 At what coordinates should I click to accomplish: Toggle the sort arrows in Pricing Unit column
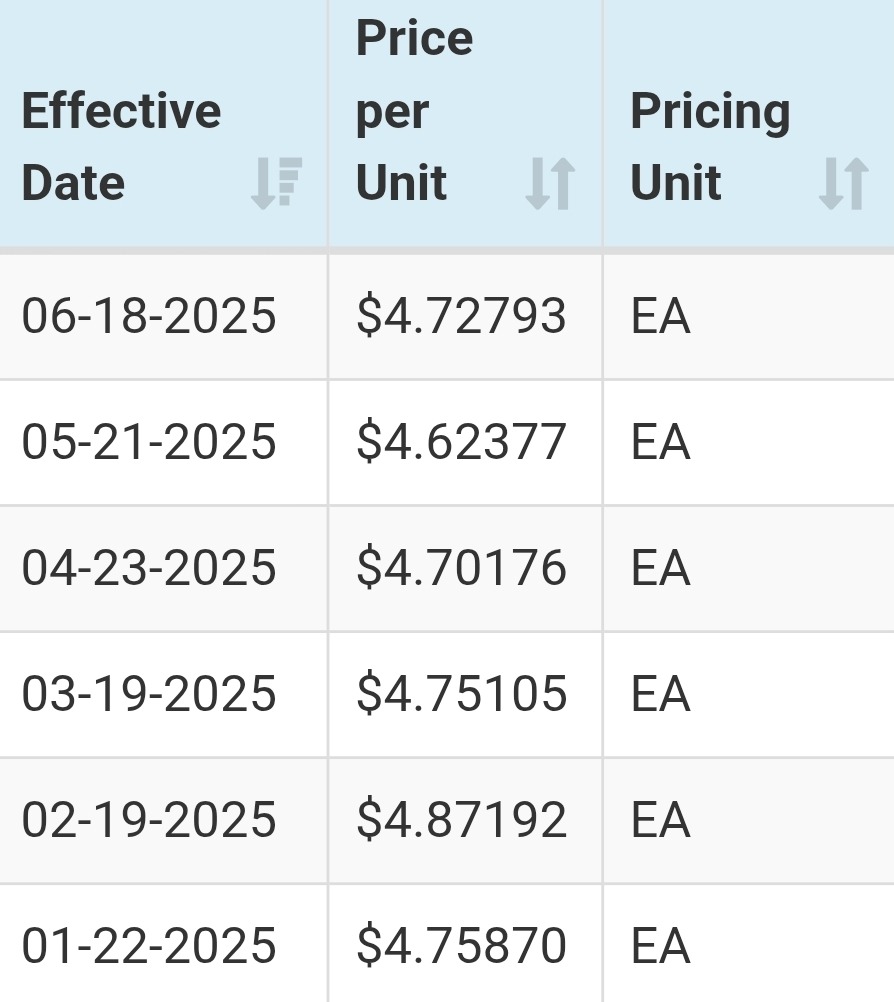[843, 184]
